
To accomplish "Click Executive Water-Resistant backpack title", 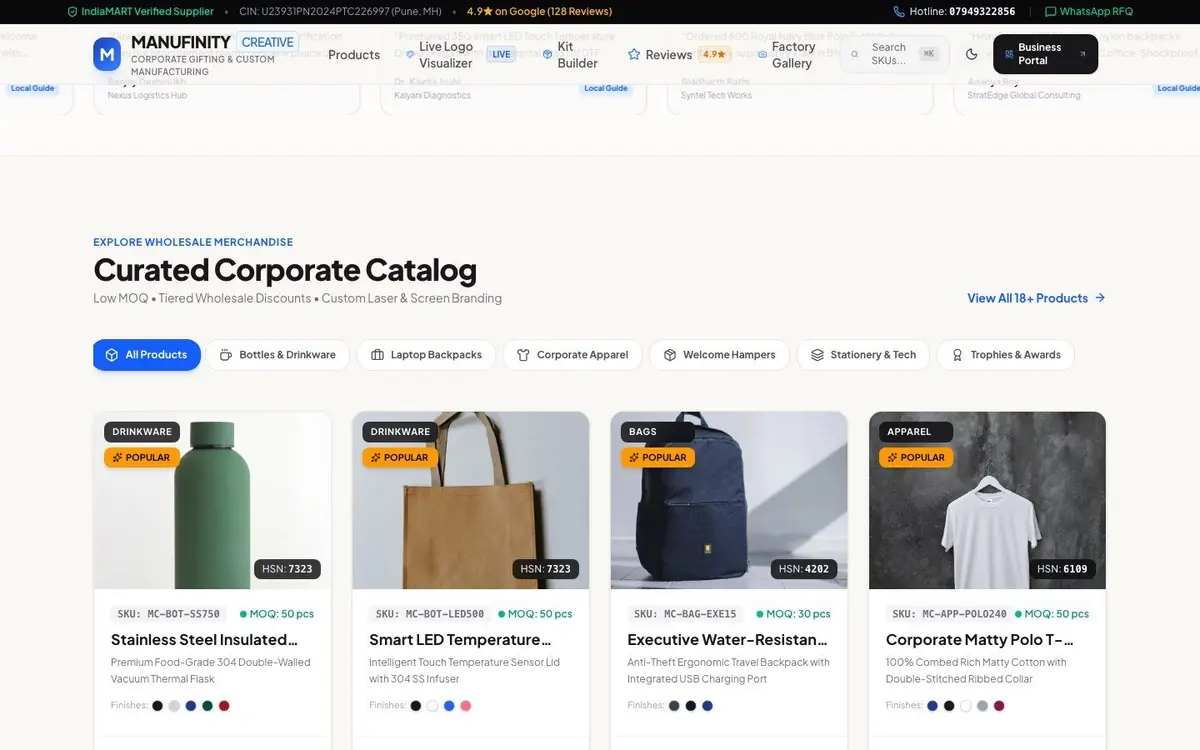I will tap(728, 640).
